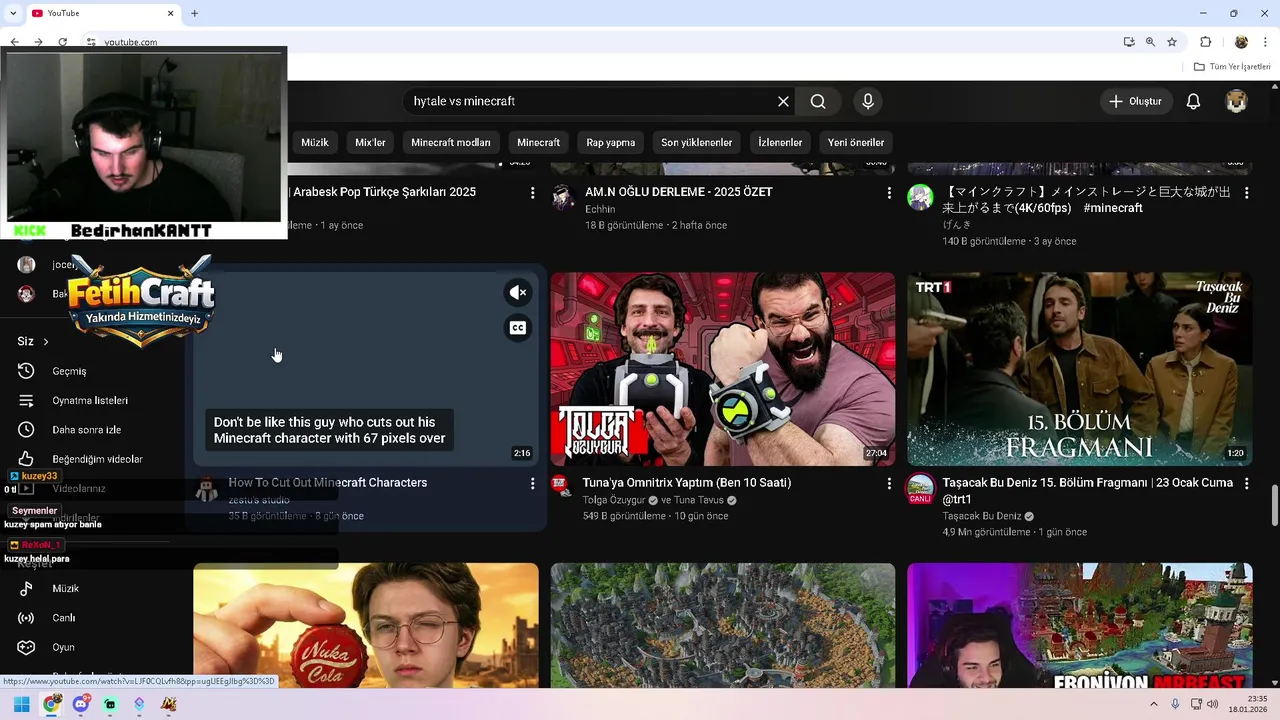The width and height of the screenshot is (1280, 720).
Task: Open a new browser tab
Action: [194, 13]
